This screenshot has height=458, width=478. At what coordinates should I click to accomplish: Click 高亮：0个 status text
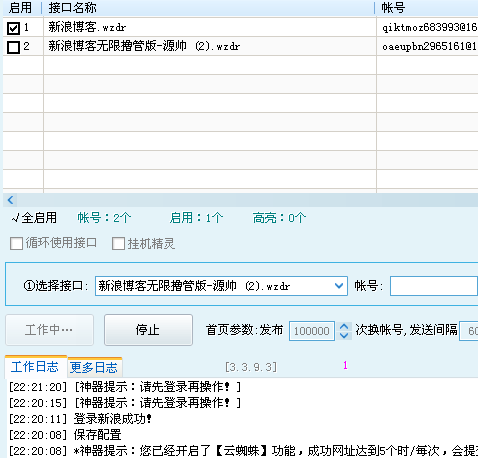click(x=279, y=218)
